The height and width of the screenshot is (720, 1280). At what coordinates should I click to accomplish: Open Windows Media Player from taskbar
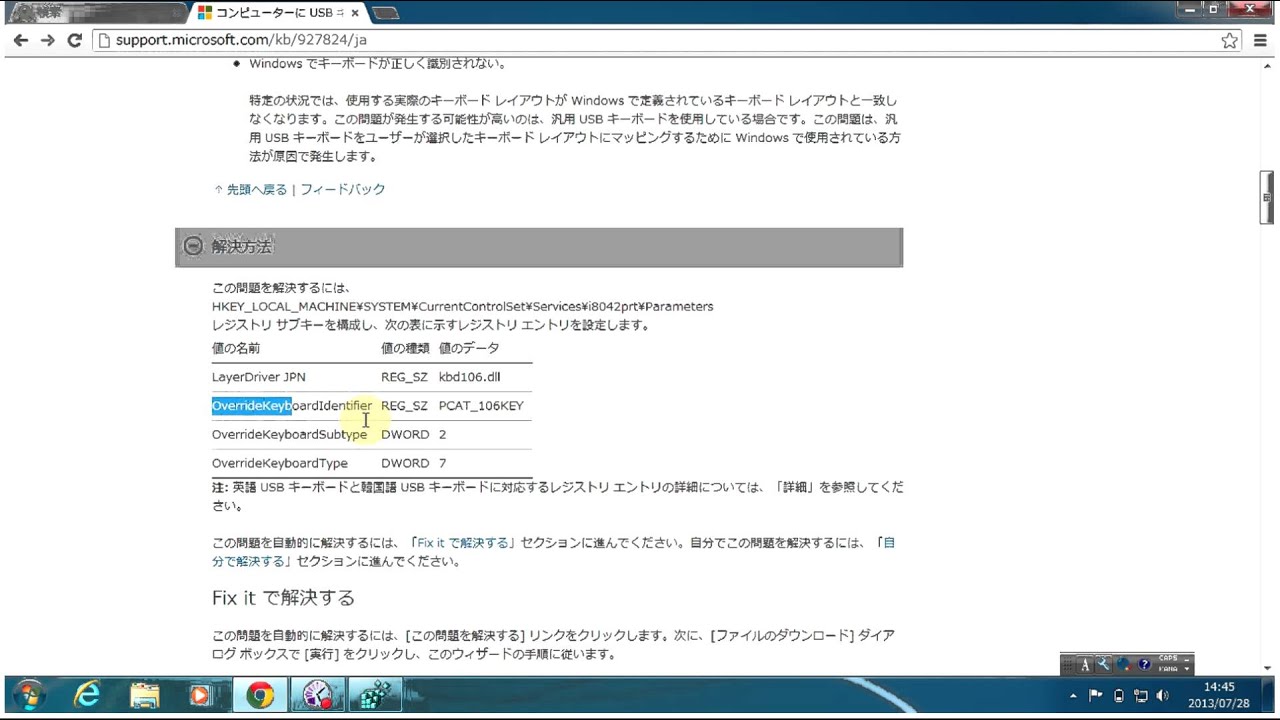pos(201,695)
